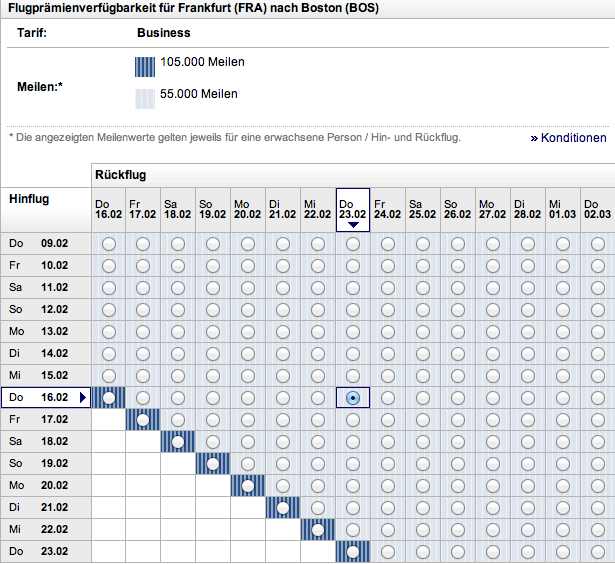
Task: Choose outbound 17.02 with return 17.02
Action: (x=143, y=420)
